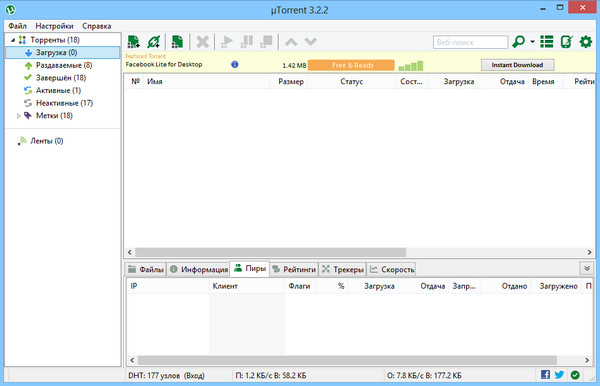Image resolution: width=600 pixels, height=386 pixels.
Task: Select Торренты (18) in sidebar
Action: point(55,40)
